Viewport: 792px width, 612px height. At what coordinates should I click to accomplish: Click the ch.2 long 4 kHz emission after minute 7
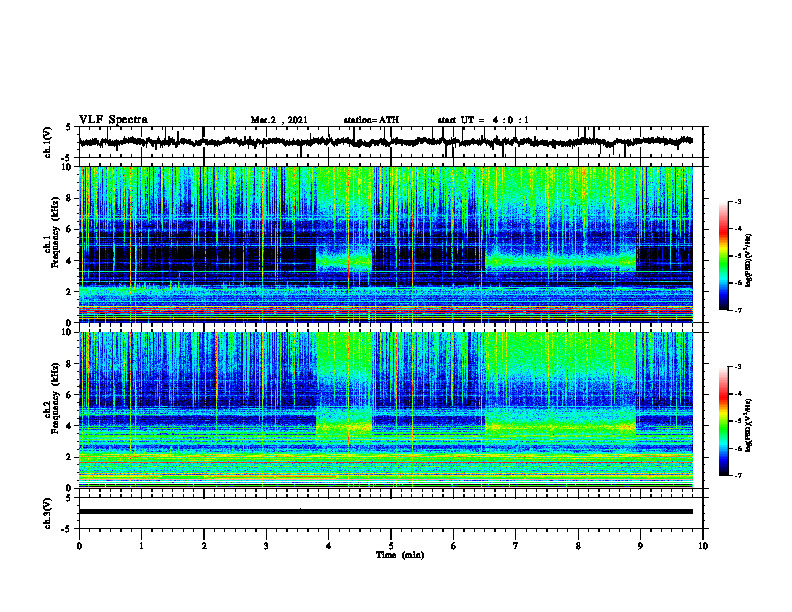click(561, 426)
